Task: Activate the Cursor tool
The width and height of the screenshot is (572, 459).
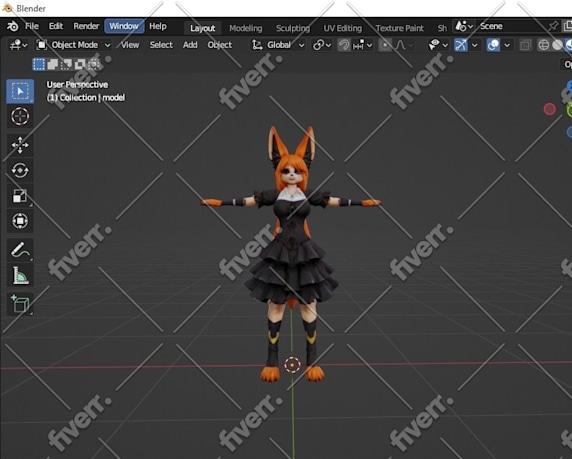Action: point(20,116)
